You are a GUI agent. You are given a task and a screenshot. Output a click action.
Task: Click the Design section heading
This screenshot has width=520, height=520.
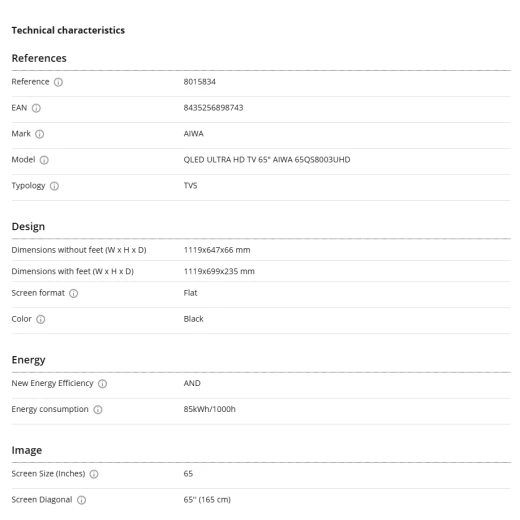28,226
